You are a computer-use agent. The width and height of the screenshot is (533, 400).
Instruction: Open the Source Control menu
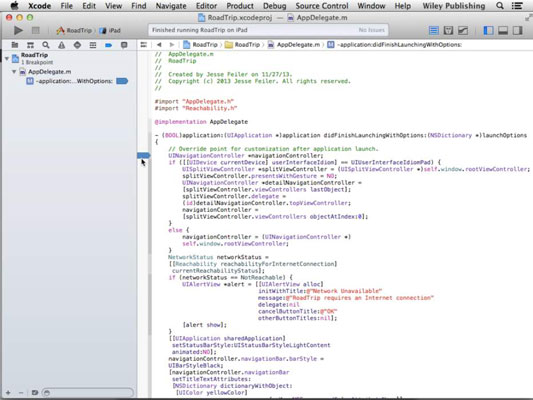(x=322, y=6)
